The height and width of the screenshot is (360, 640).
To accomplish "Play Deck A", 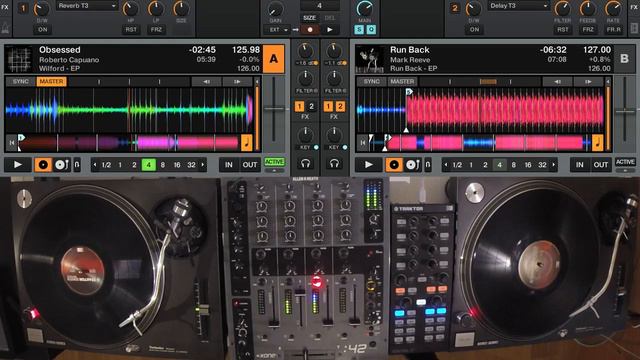I will [18, 164].
